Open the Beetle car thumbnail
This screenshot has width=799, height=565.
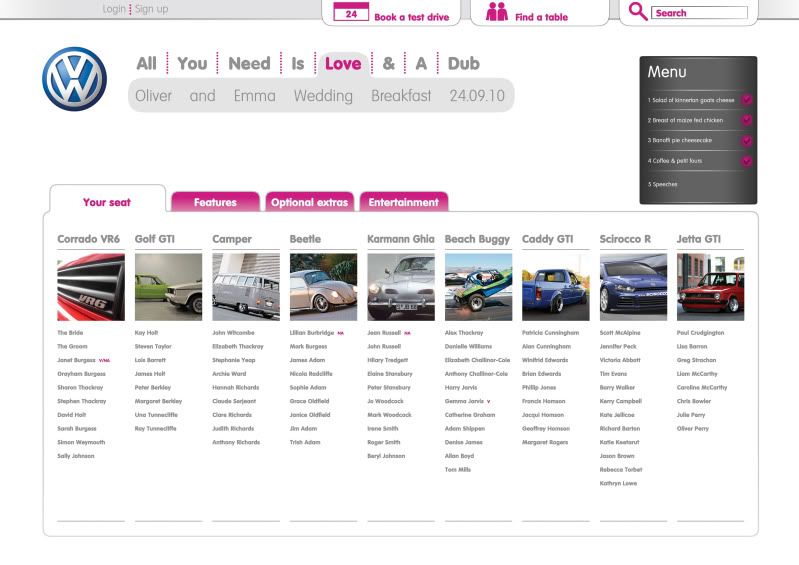324,287
